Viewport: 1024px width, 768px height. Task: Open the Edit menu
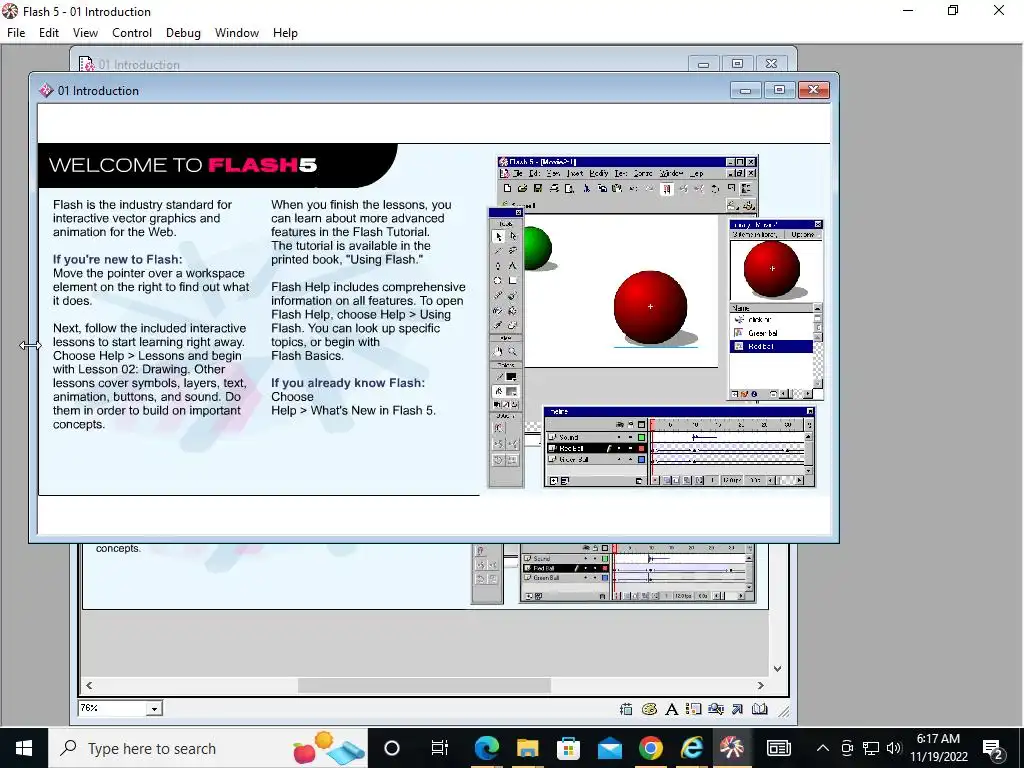48,33
